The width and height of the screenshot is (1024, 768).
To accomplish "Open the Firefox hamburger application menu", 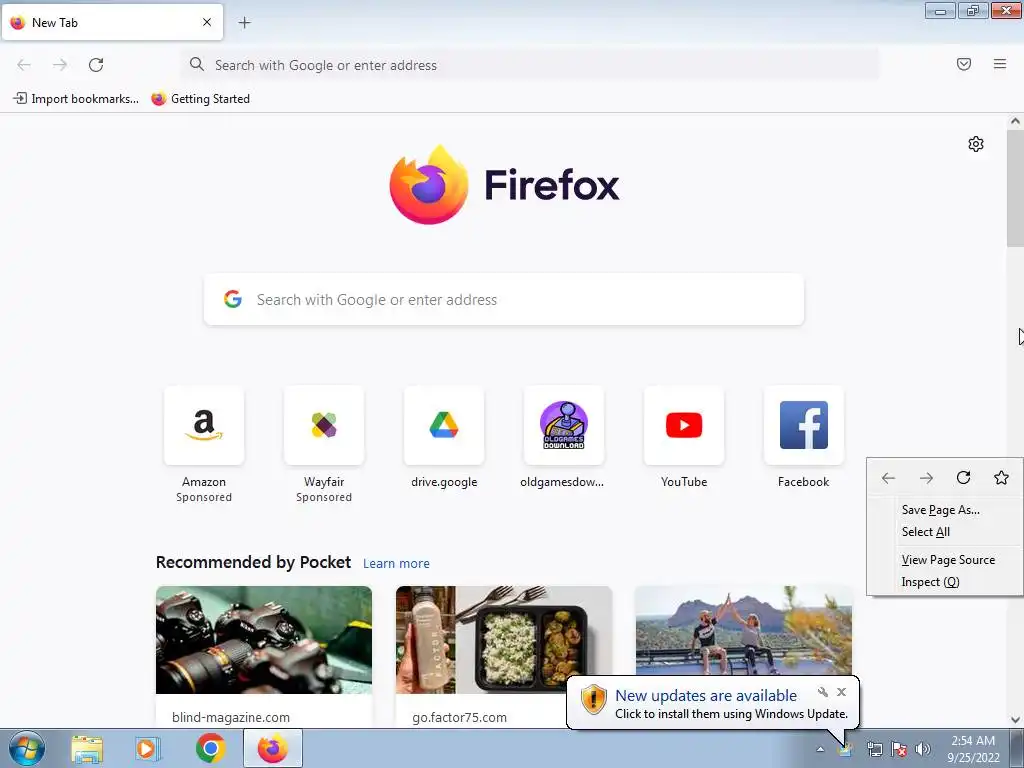I will coord(1000,64).
